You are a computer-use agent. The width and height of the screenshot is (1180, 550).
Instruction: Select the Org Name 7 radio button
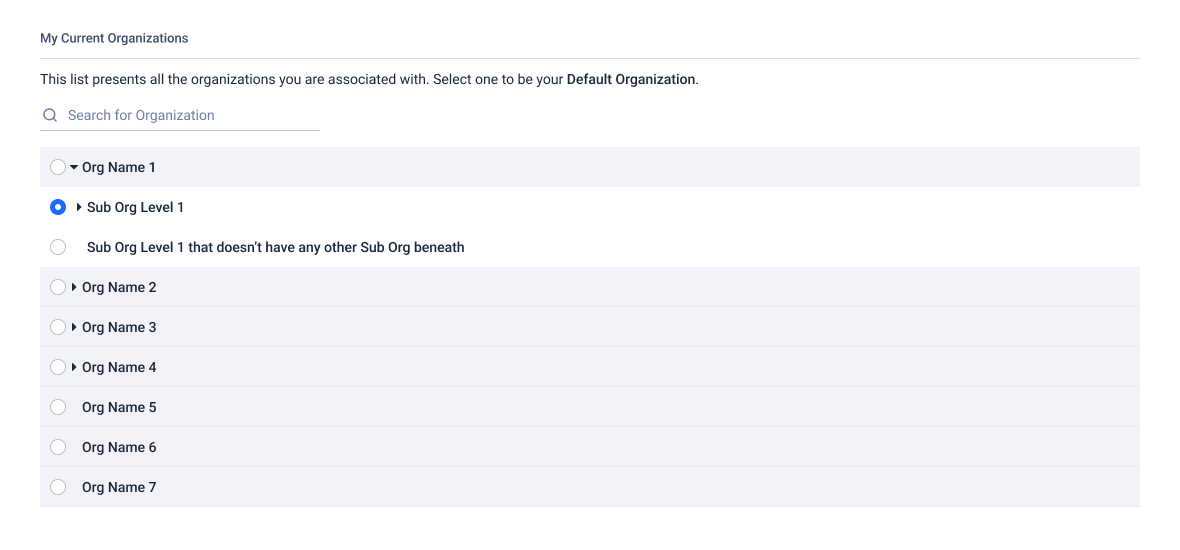click(58, 486)
